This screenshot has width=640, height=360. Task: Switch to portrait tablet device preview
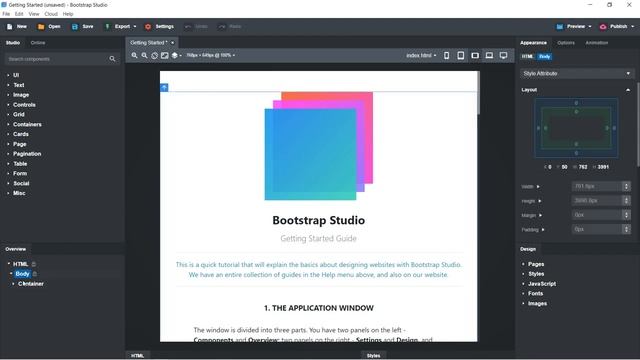point(461,55)
